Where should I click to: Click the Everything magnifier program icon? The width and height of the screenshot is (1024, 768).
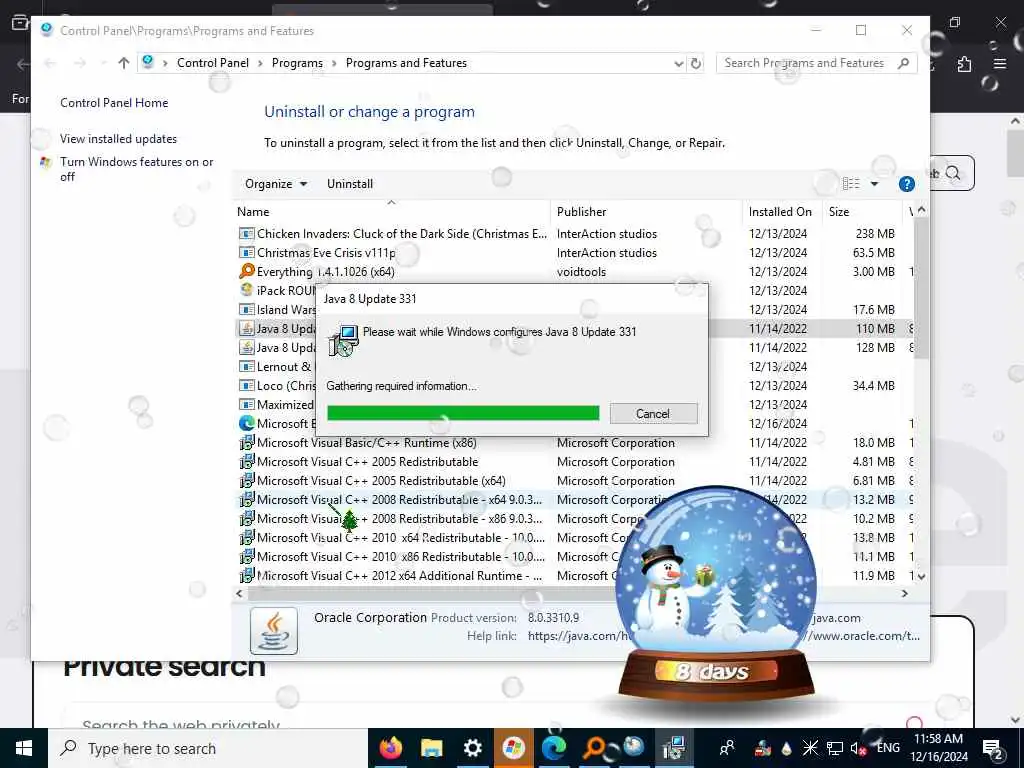point(247,270)
